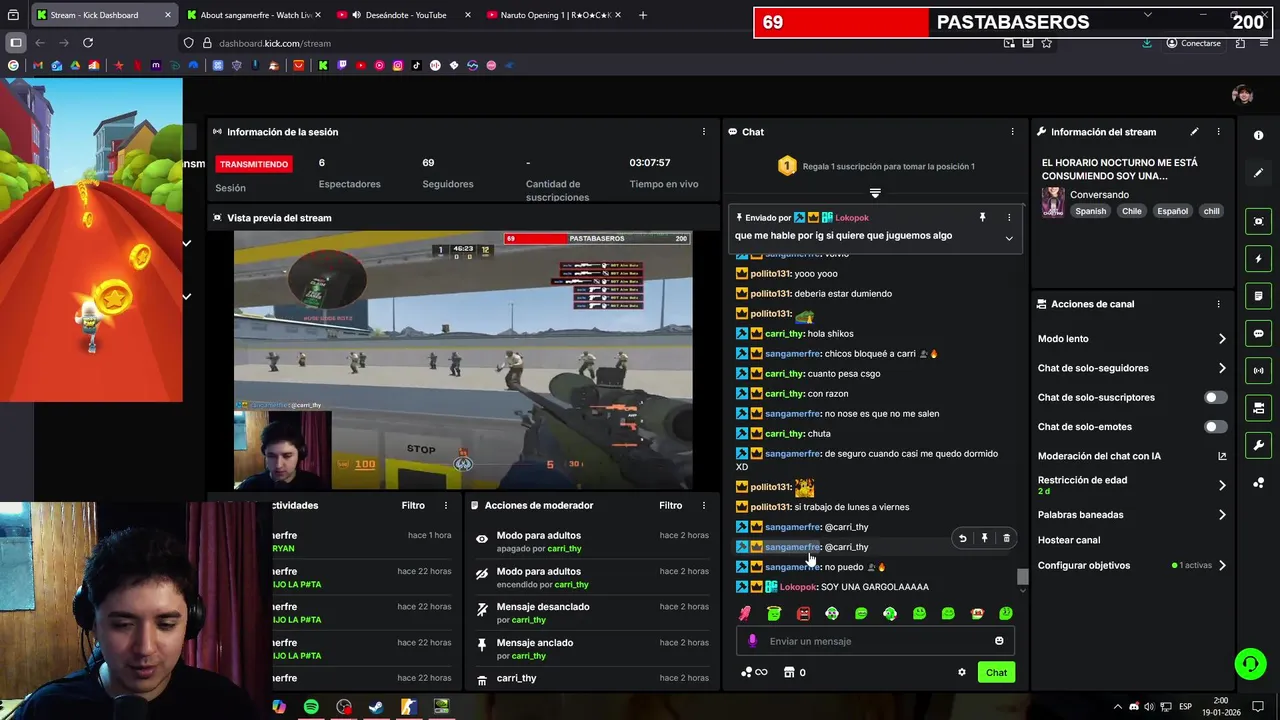Click the purple microphone icon in chat input
This screenshot has width=1280, height=720.
coord(752,641)
